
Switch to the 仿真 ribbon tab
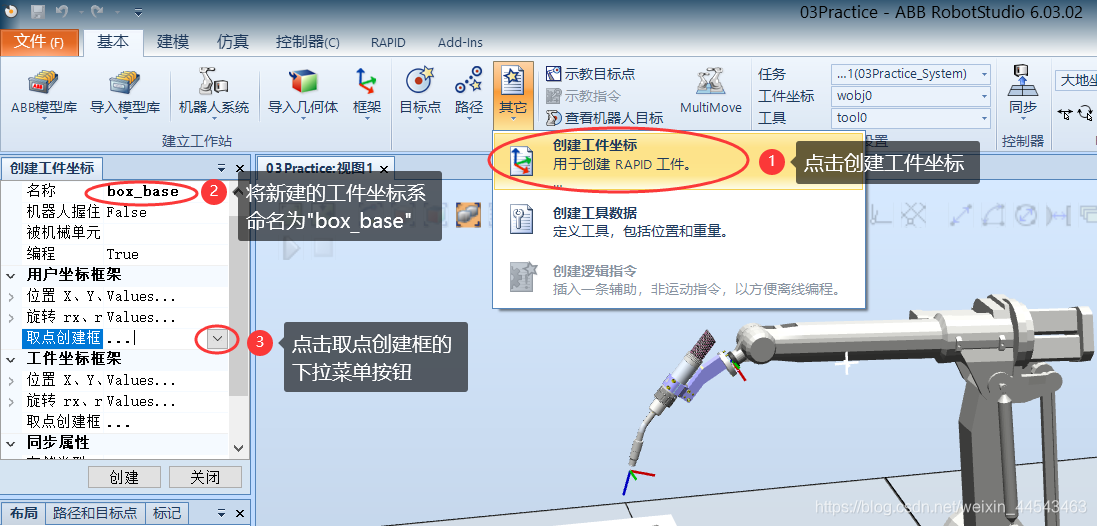(x=233, y=42)
